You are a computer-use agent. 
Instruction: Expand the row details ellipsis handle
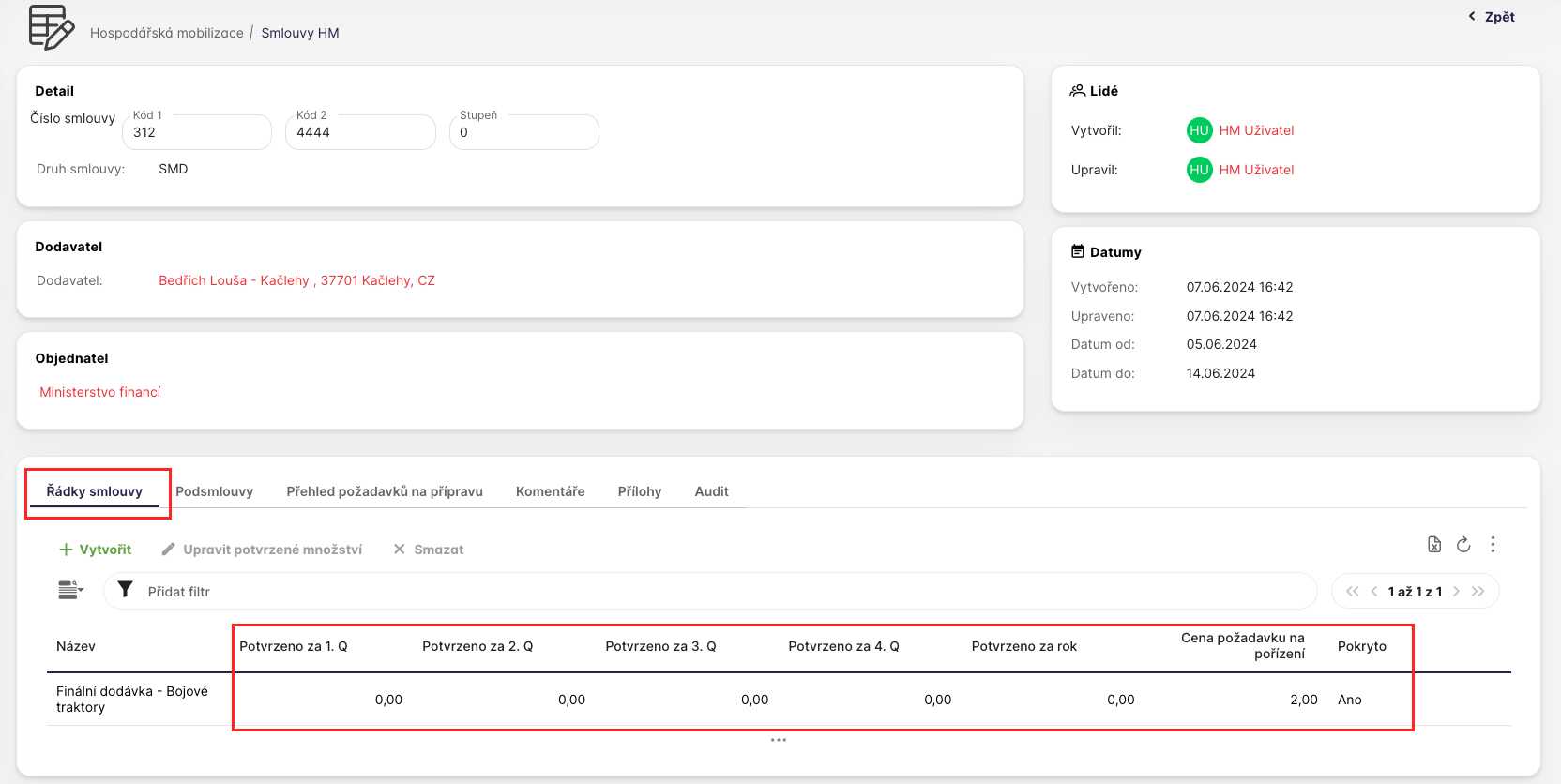click(x=779, y=740)
